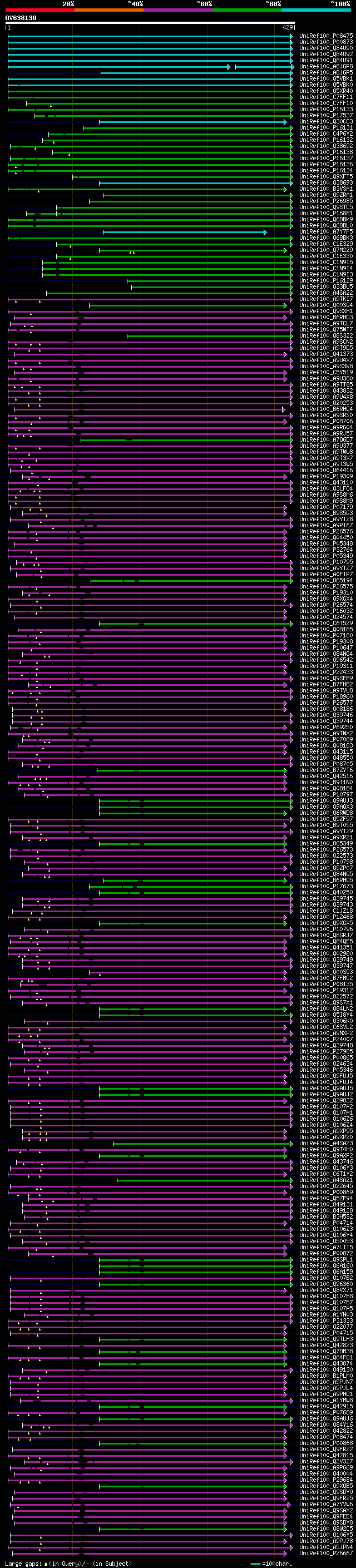Click the cyan alignment bar for UniRef100_A7Y7F5
This screenshot has width=356, height=1568.
coord(185,232)
